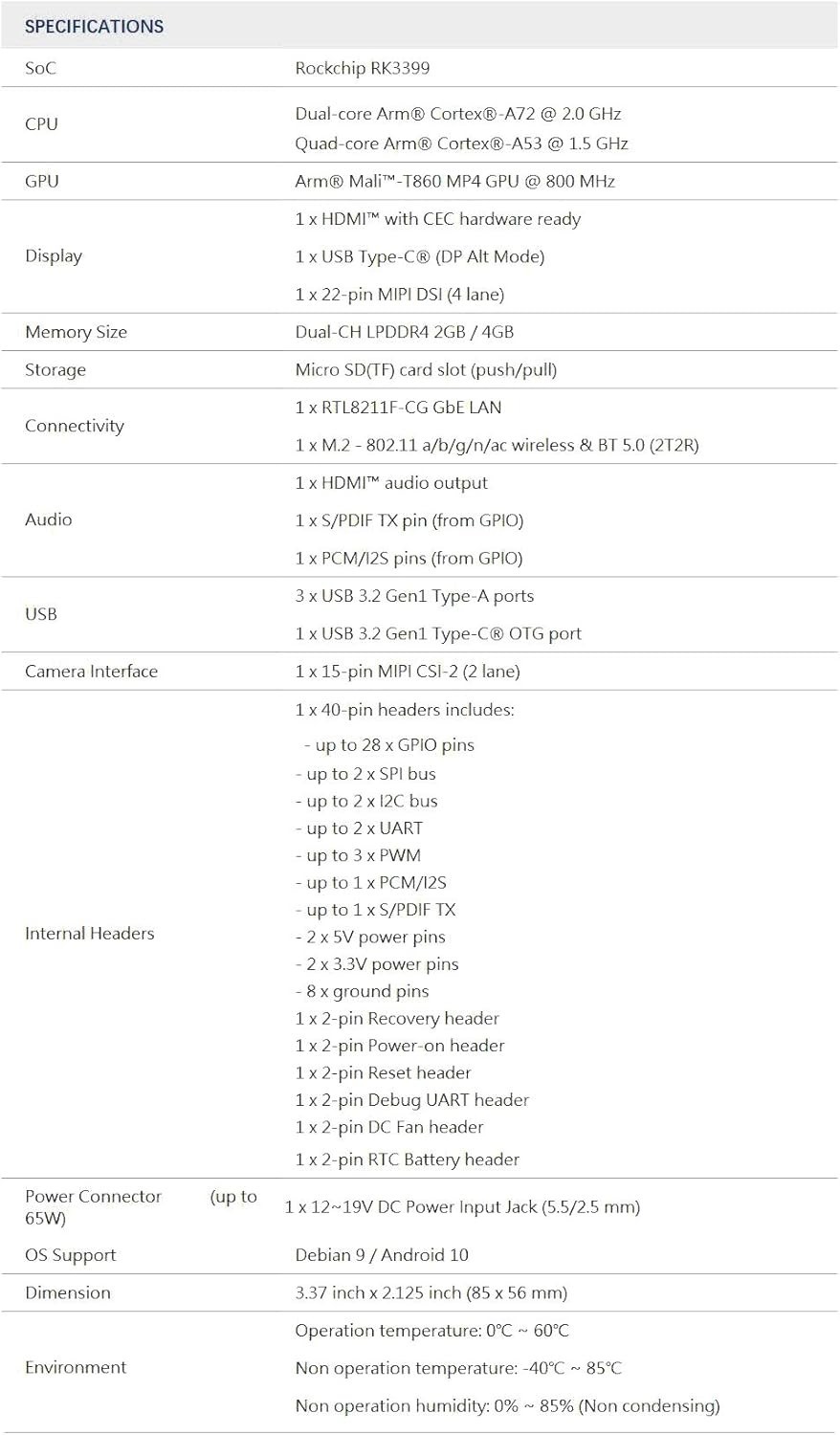Screen dimensions: 840x1435
Task: Select the HDMI with CEC hardware ready line
Action: pos(438,219)
